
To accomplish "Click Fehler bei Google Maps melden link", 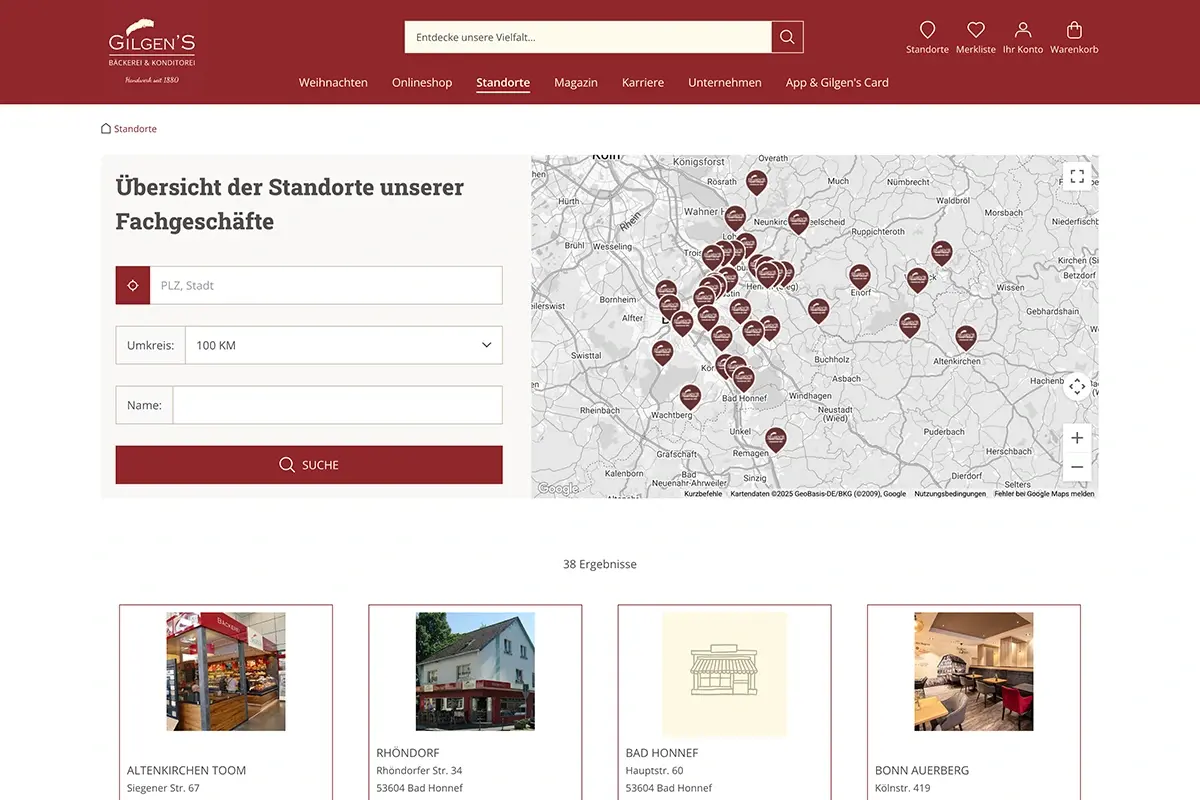I will 1043,493.
